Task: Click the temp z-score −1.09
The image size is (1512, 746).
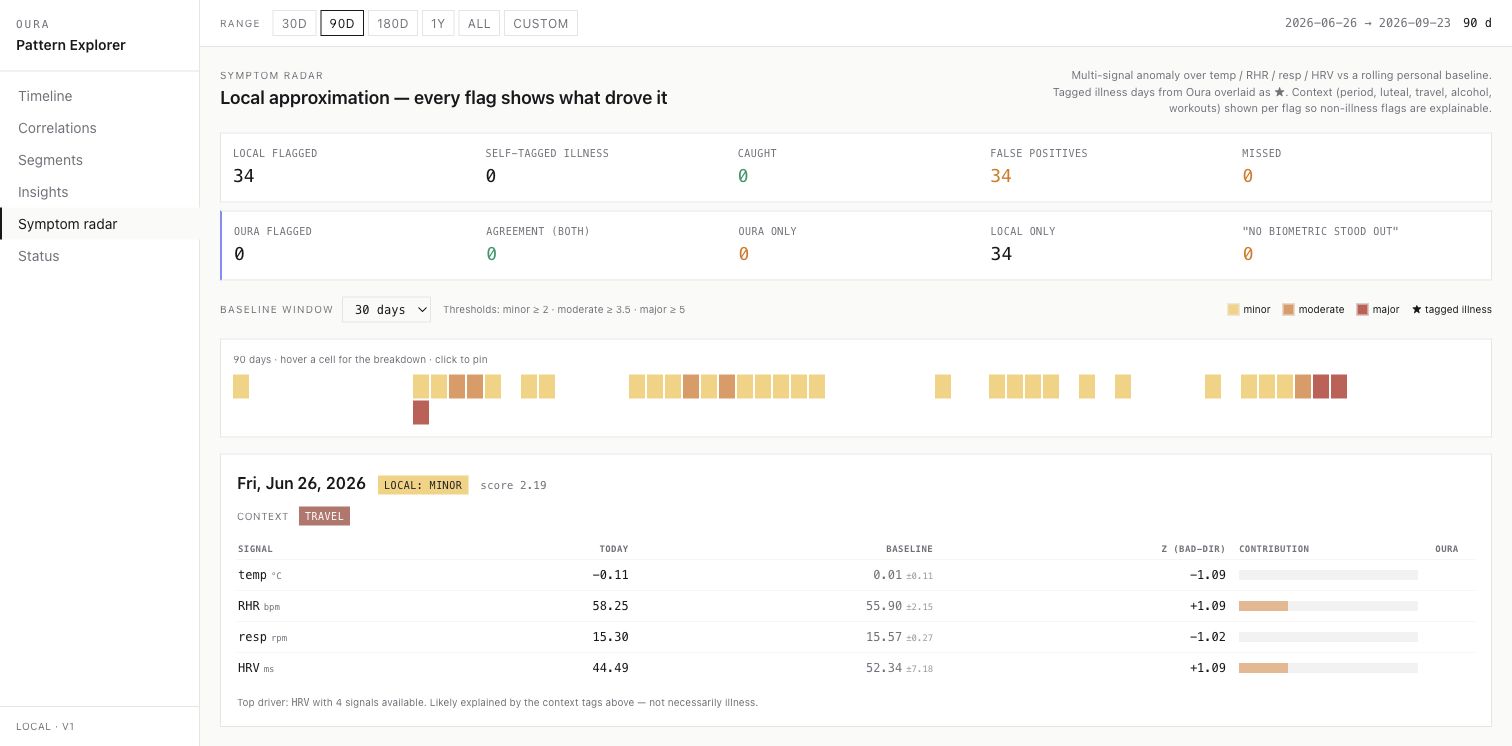Action: 1207,575
